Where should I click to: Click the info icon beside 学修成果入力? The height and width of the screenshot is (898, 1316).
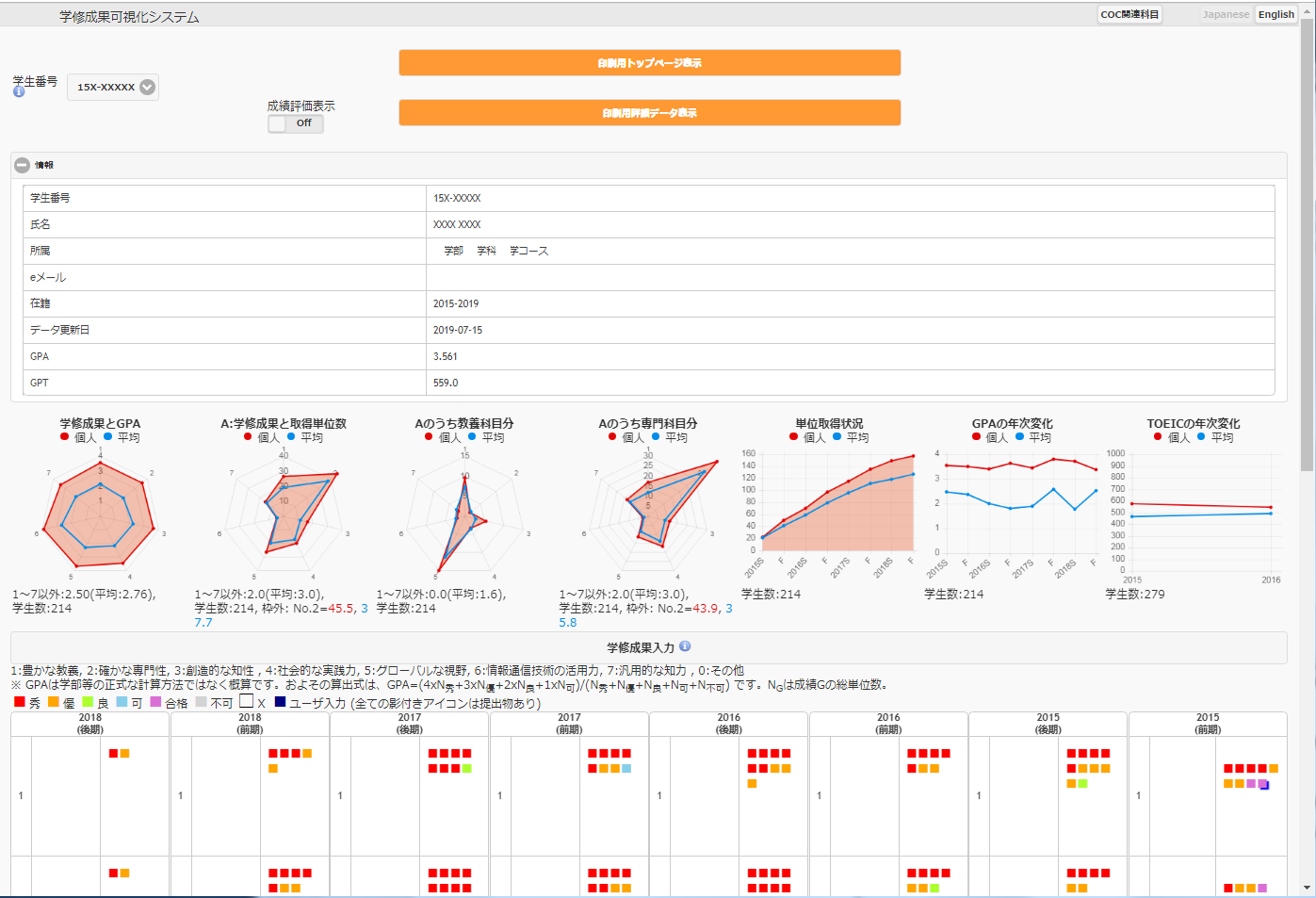[x=685, y=646]
